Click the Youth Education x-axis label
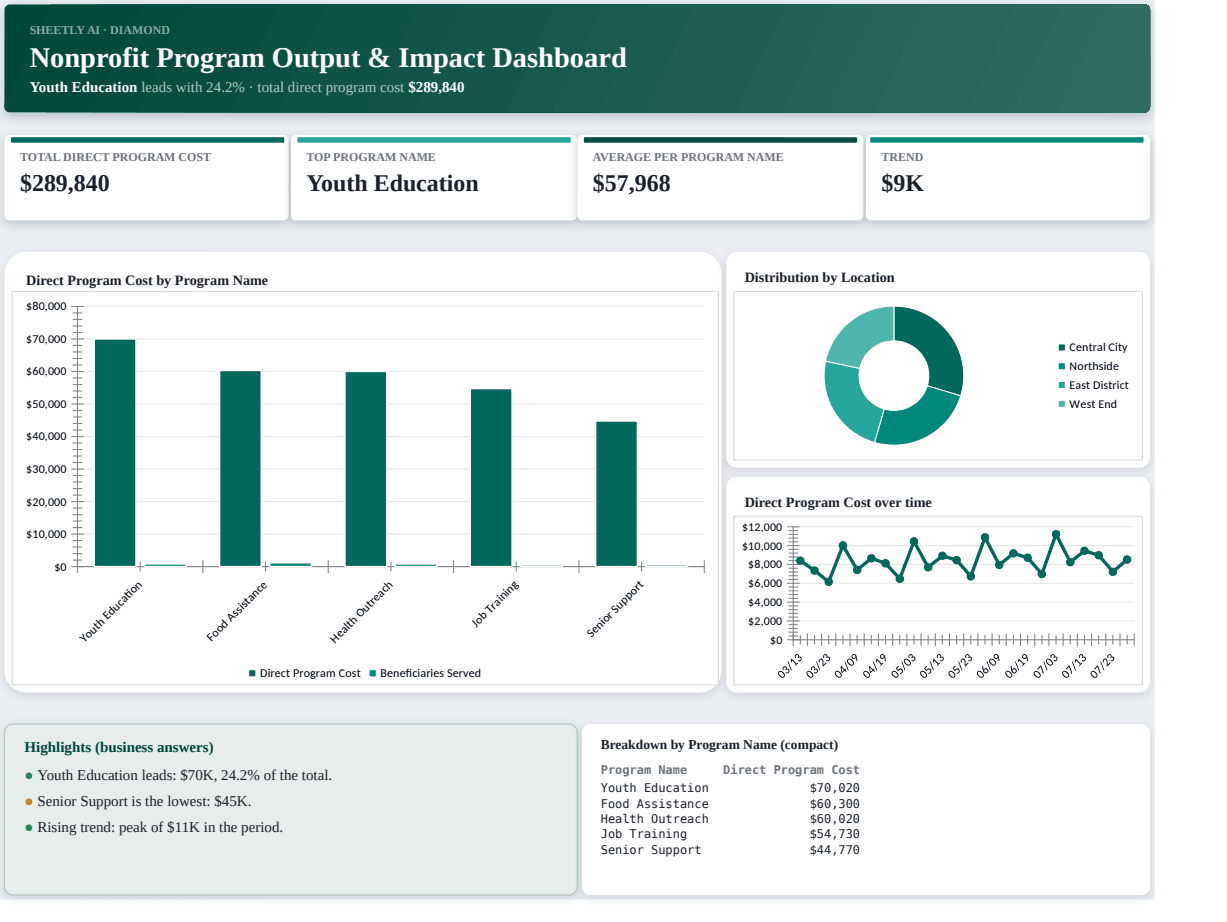Viewport: 1227px width, 922px height. coord(111,612)
